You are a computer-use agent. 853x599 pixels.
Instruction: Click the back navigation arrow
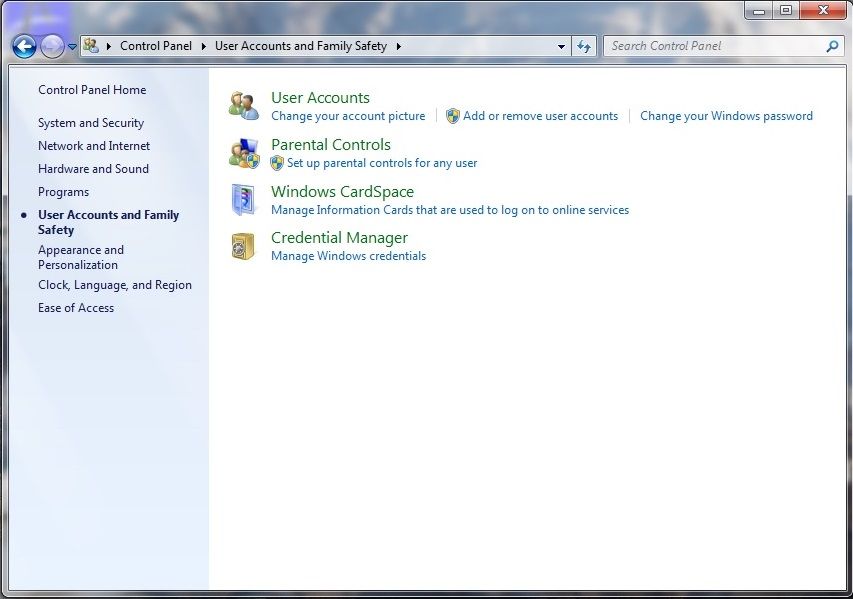click(24, 46)
